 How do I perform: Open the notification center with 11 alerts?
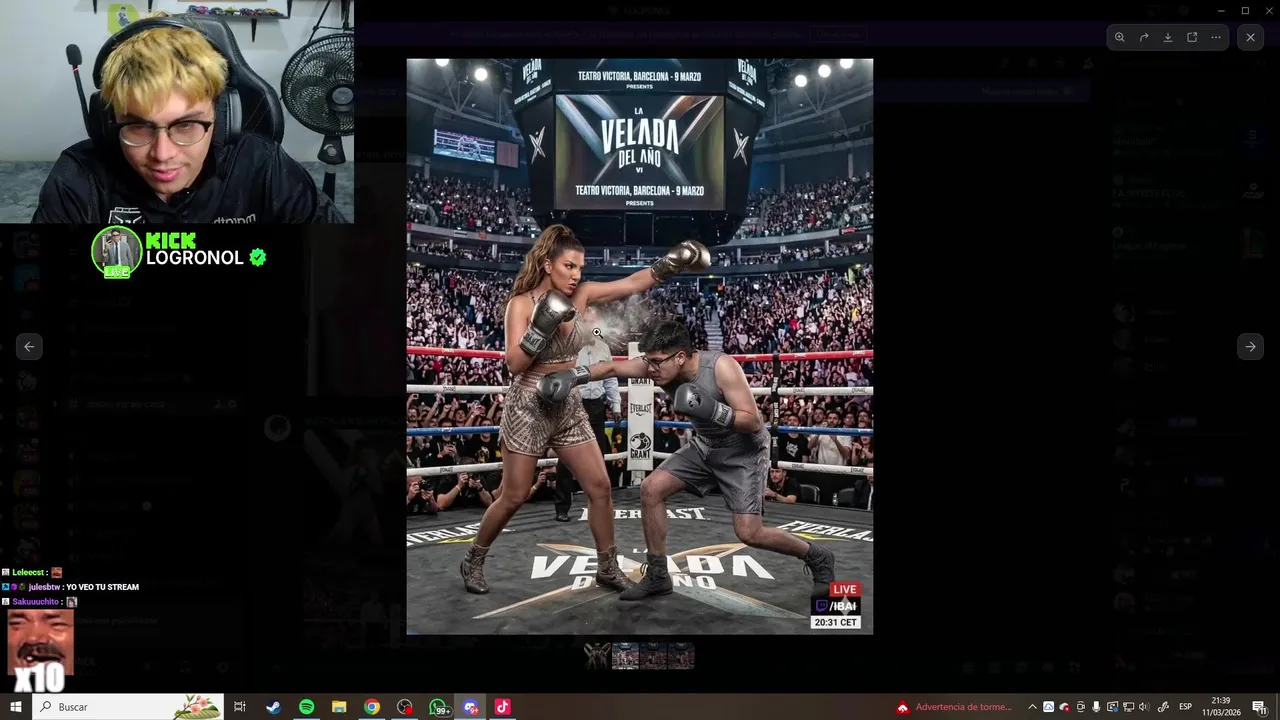click(x=1260, y=707)
